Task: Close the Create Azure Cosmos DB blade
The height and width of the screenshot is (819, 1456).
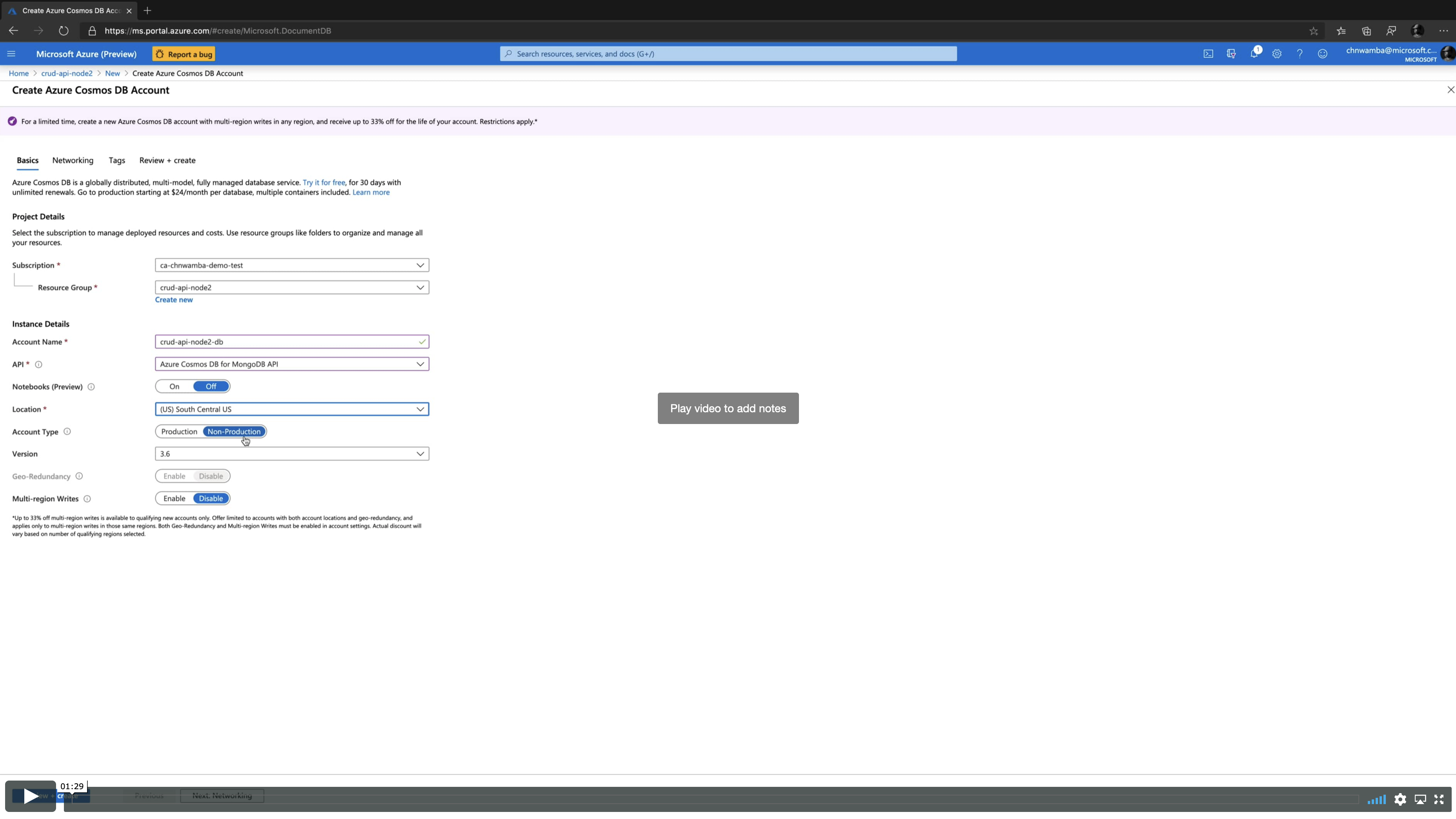Action: 1451,90
